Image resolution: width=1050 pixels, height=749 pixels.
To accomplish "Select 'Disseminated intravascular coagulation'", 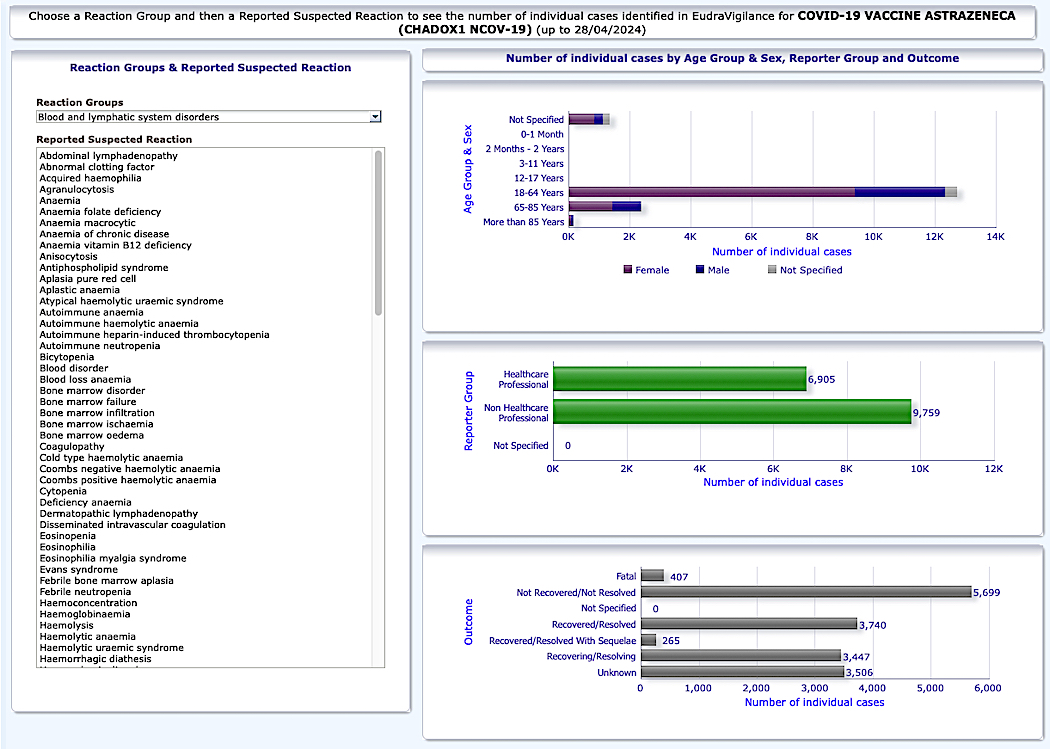I will [132, 525].
